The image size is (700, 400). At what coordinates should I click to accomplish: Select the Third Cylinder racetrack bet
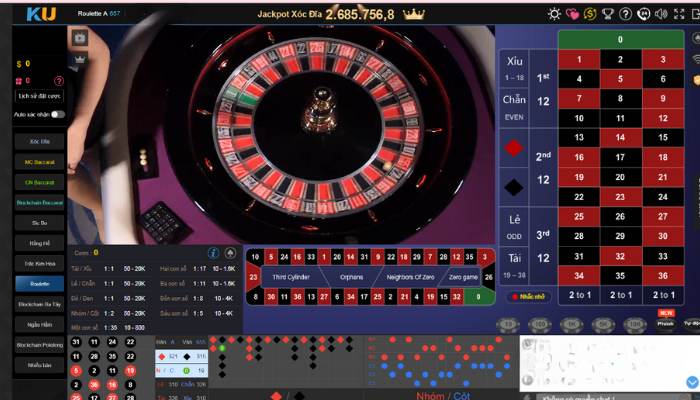[291, 277]
